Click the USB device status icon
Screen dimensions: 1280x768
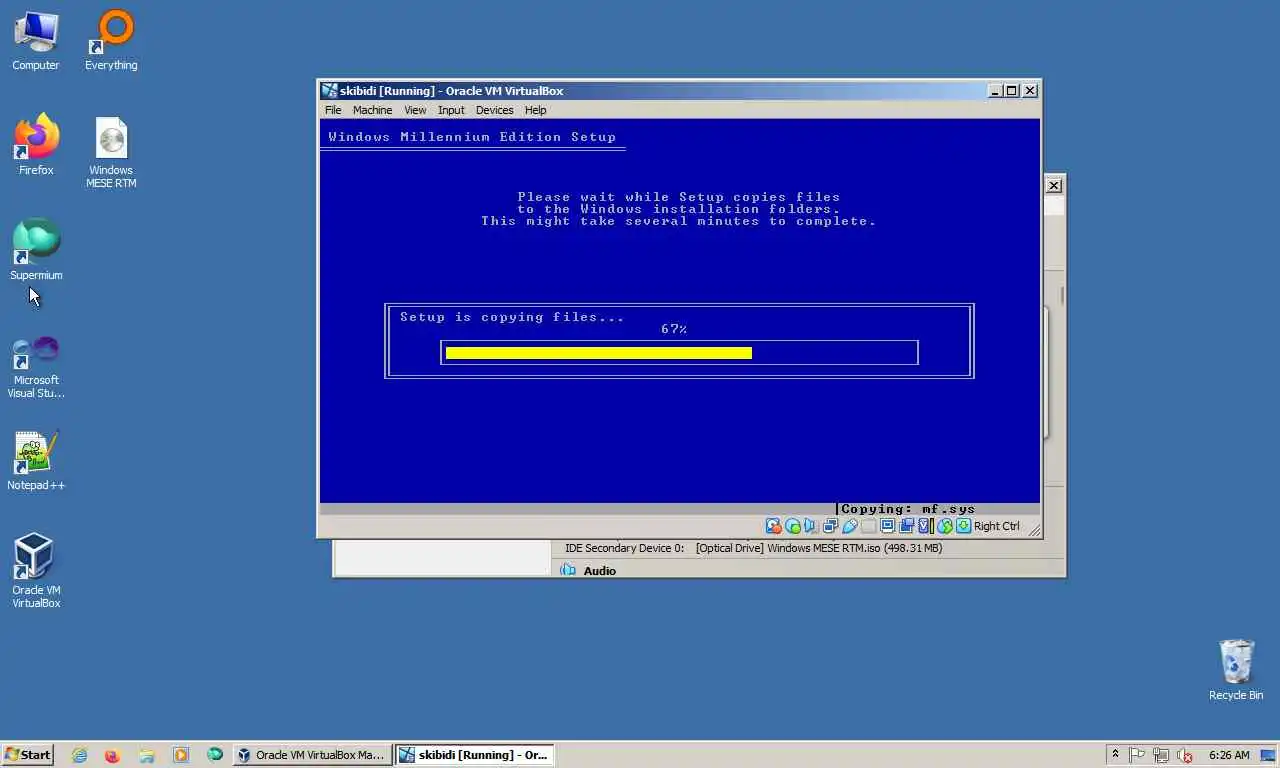click(x=849, y=526)
